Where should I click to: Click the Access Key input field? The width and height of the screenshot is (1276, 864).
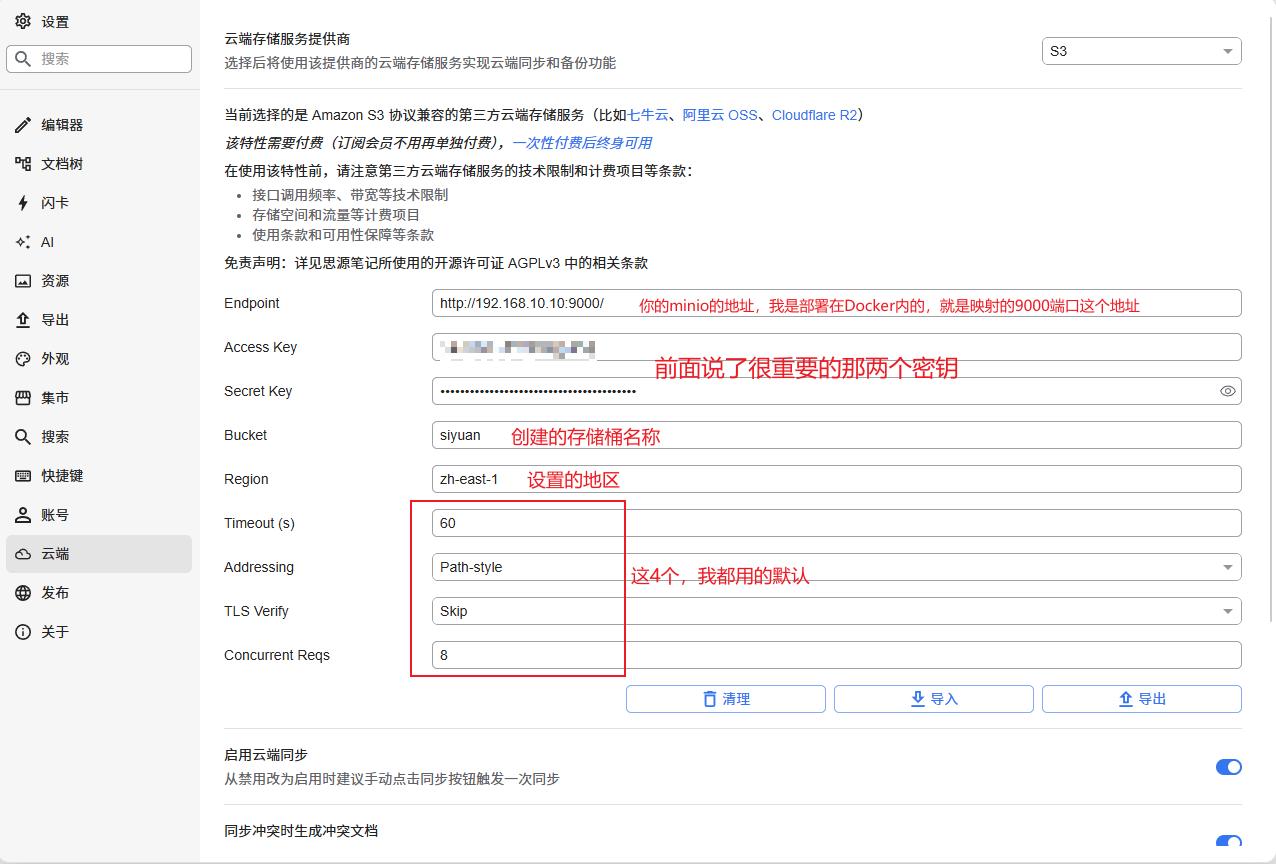pos(836,347)
